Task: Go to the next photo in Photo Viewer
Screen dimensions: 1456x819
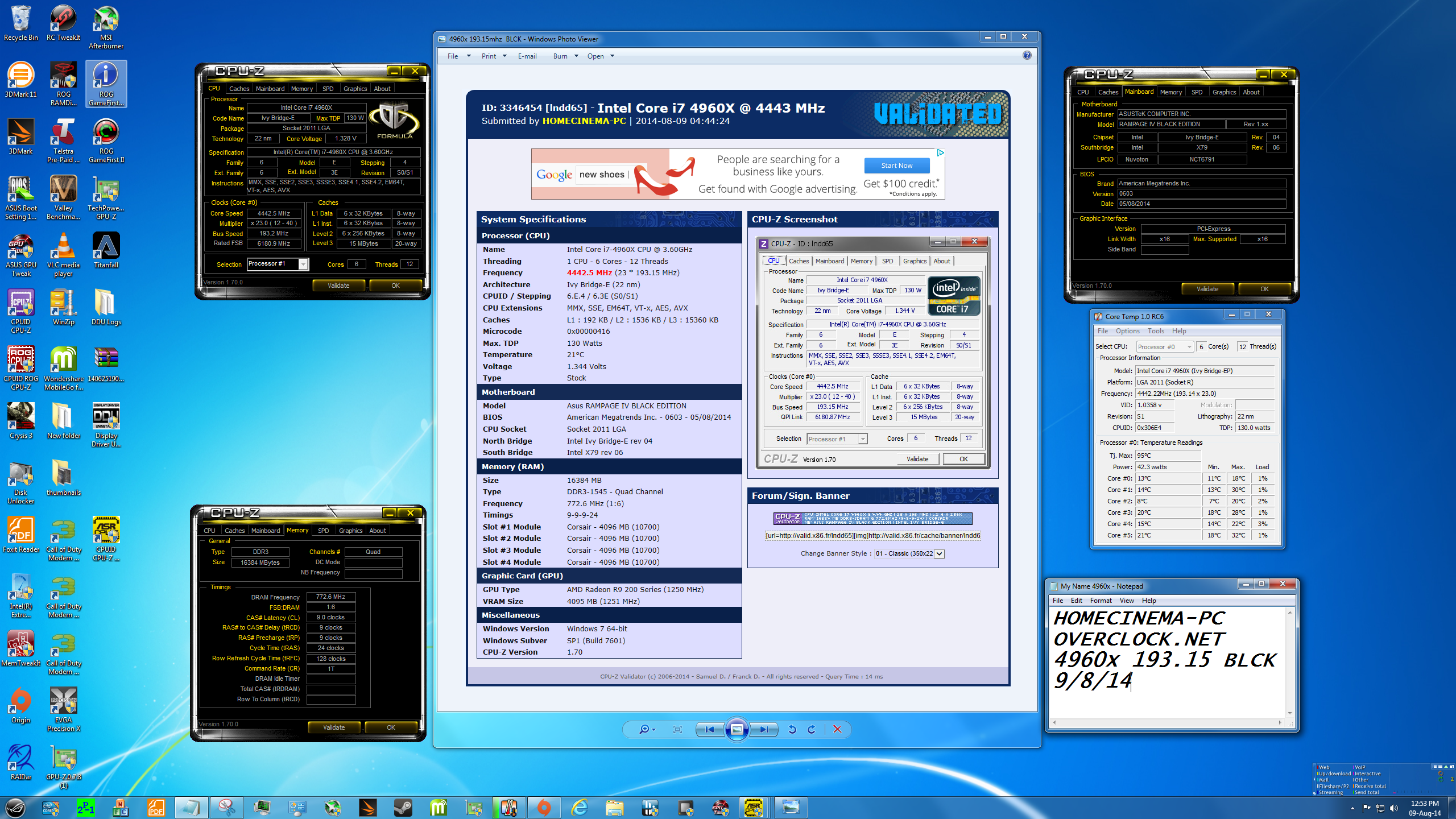Action: (x=764, y=729)
